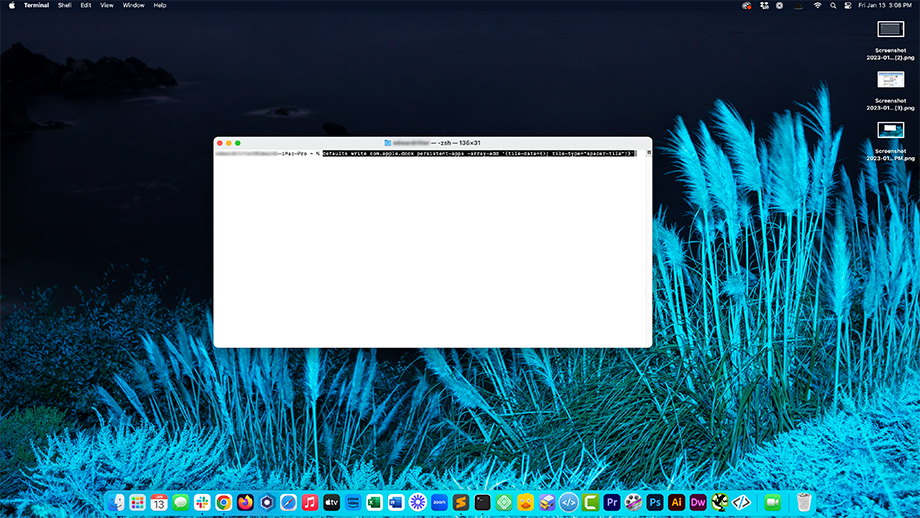Click the Wi-Fi status menu icon
The width and height of the screenshot is (920, 518).
tap(817, 5)
